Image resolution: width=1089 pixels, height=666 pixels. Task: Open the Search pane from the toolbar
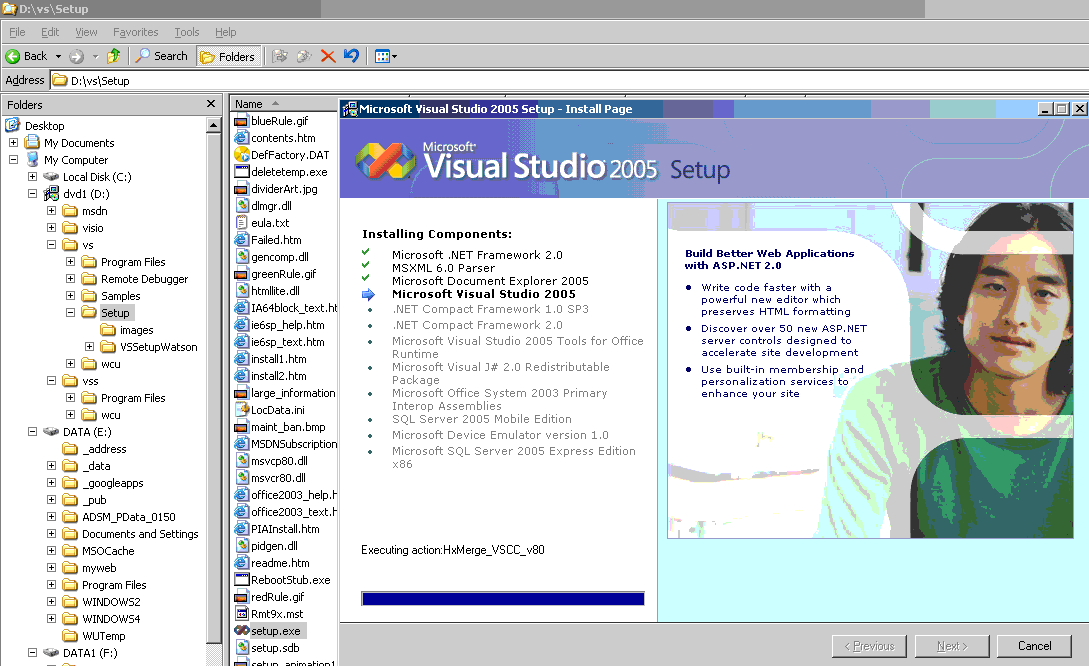pyautogui.click(x=162, y=56)
